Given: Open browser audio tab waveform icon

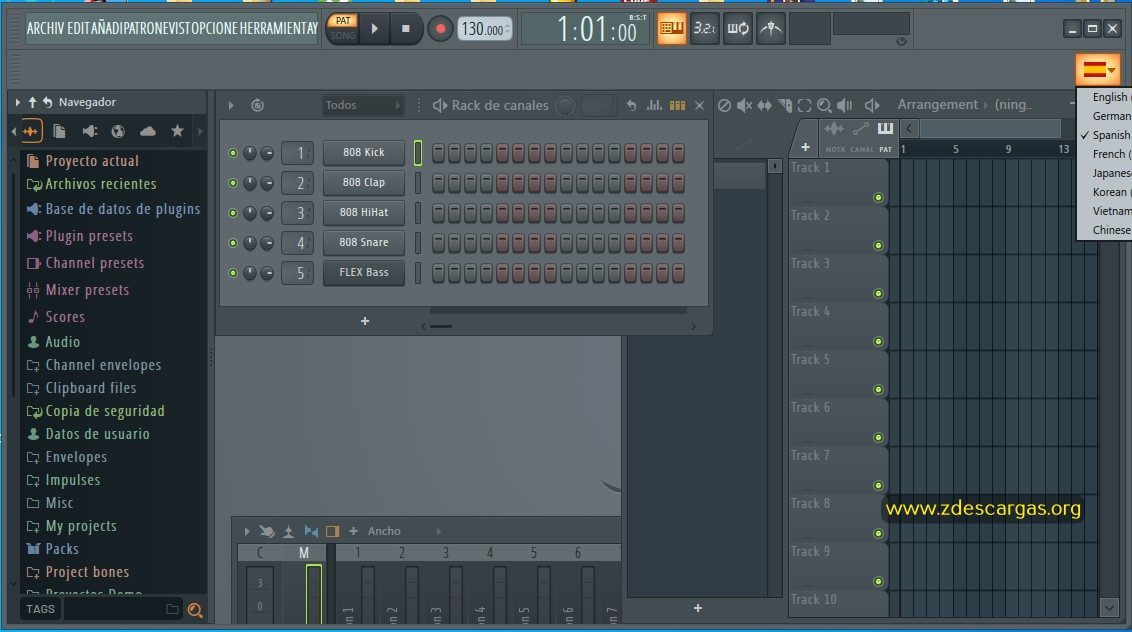Looking at the screenshot, I should point(30,131).
